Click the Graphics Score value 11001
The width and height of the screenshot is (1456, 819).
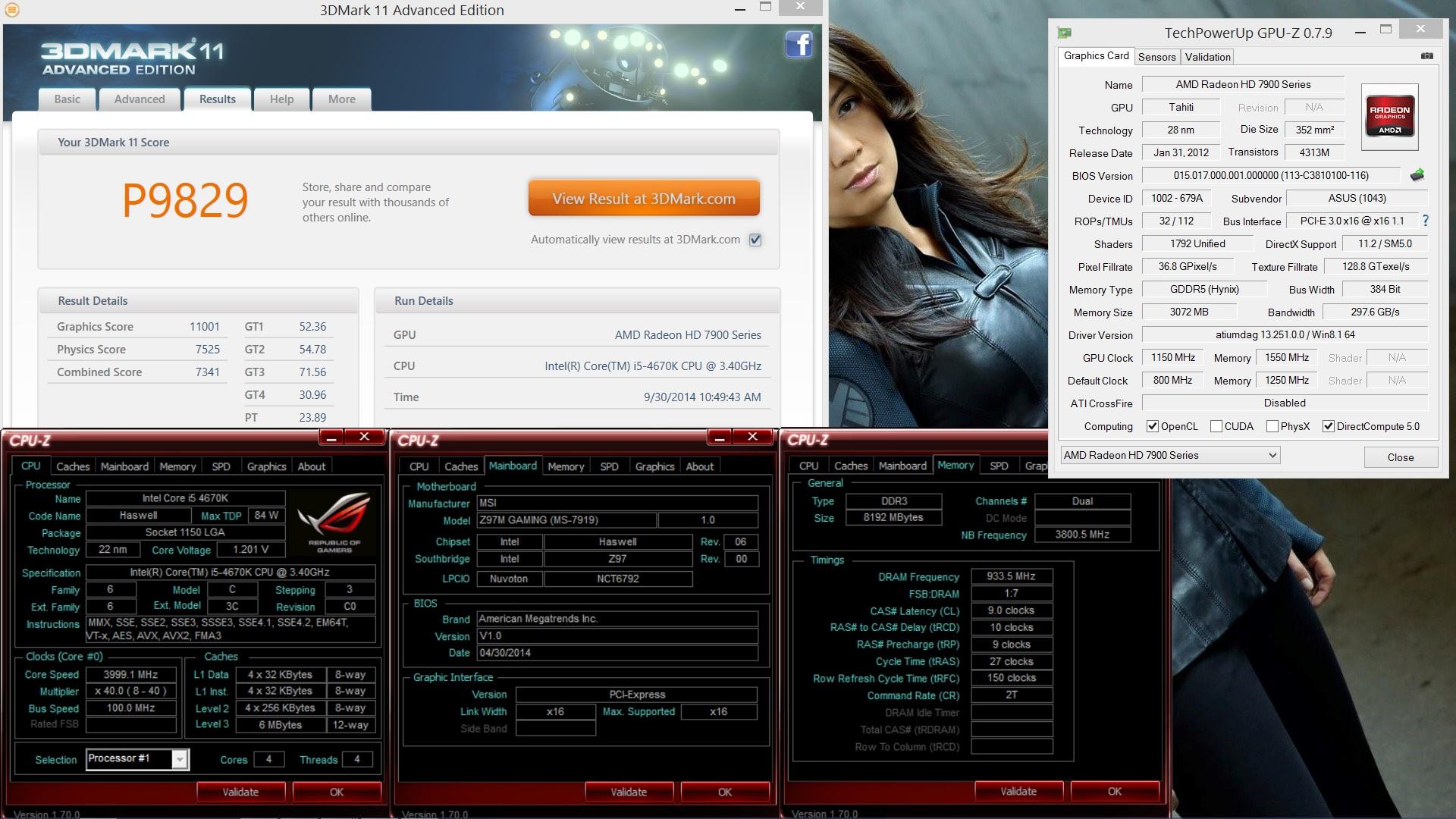(204, 327)
